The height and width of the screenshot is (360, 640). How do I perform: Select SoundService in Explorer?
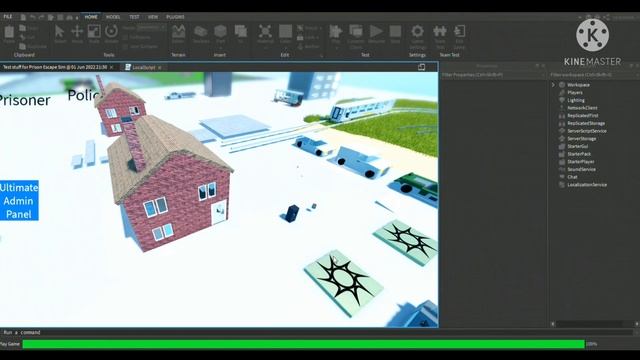tap(581, 169)
